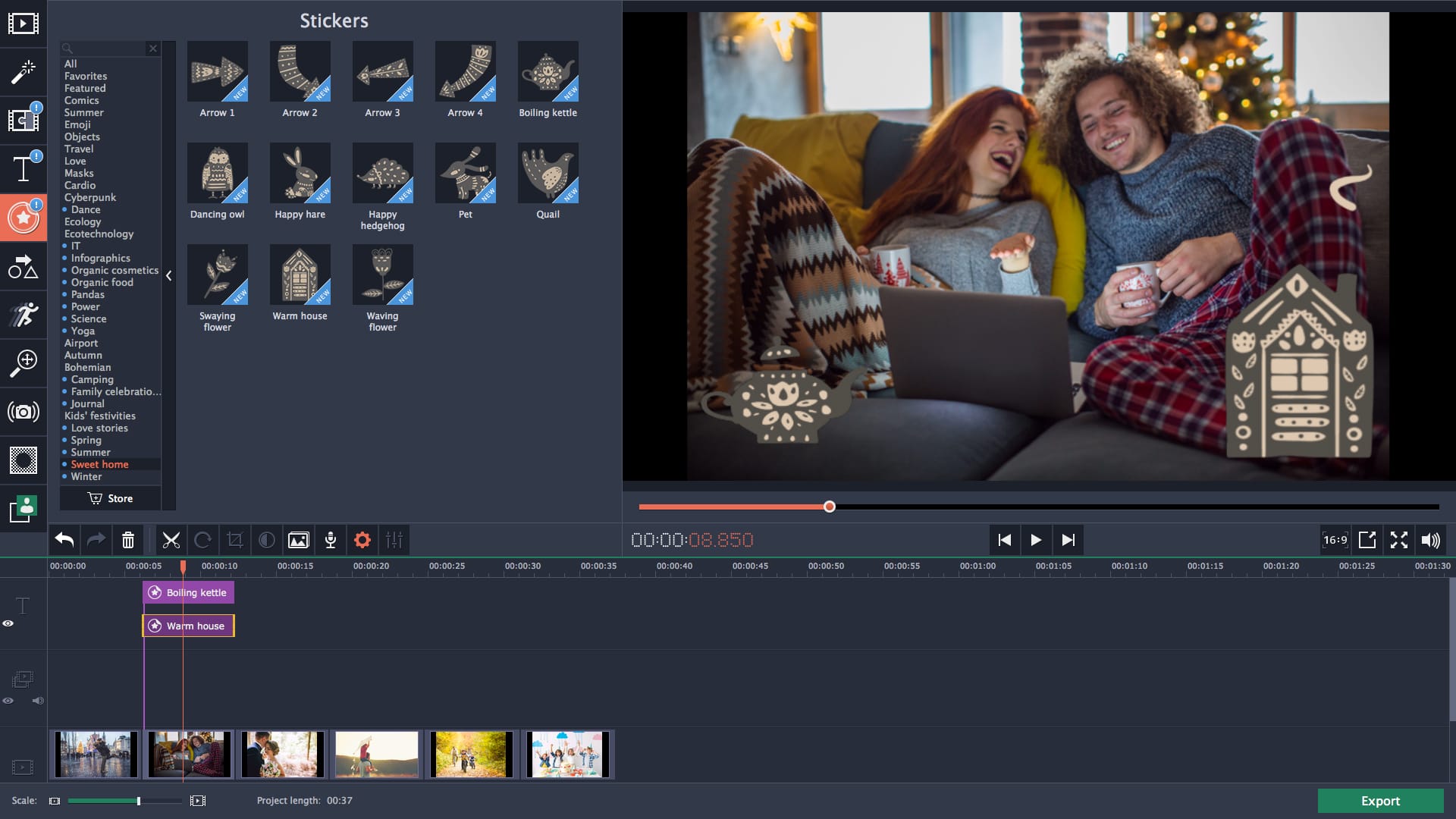Mute the video track audio
Image resolution: width=1456 pixels, height=819 pixels.
click(x=38, y=701)
